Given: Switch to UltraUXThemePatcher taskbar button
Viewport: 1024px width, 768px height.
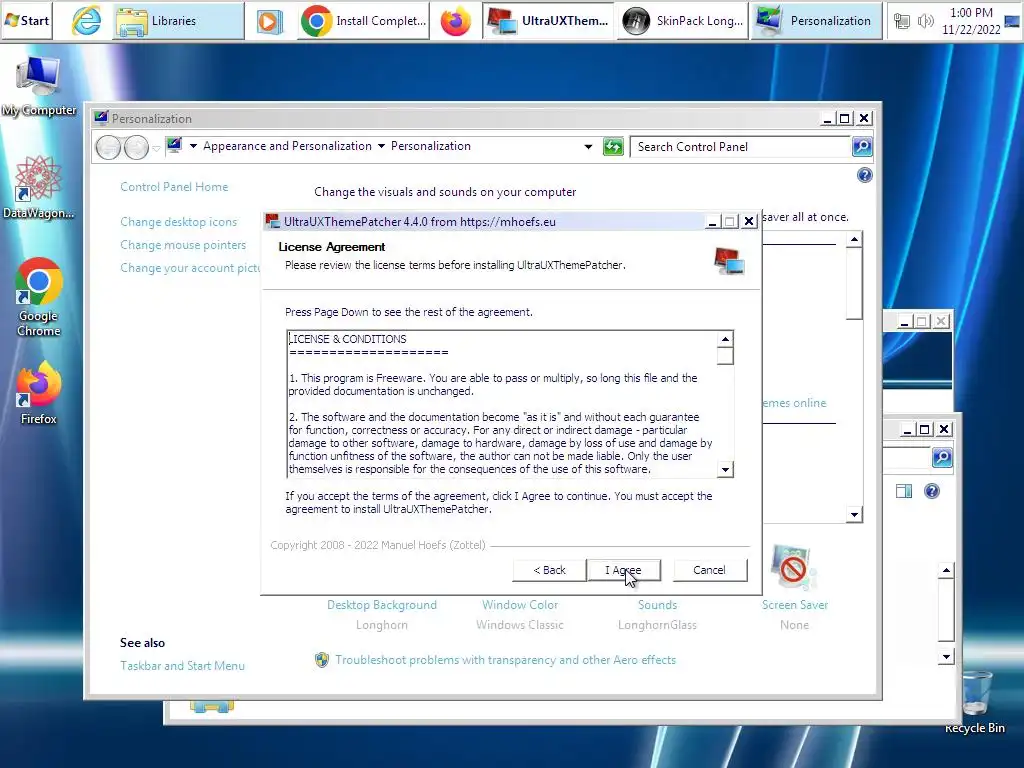Looking at the screenshot, I should pyautogui.click(x=549, y=20).
